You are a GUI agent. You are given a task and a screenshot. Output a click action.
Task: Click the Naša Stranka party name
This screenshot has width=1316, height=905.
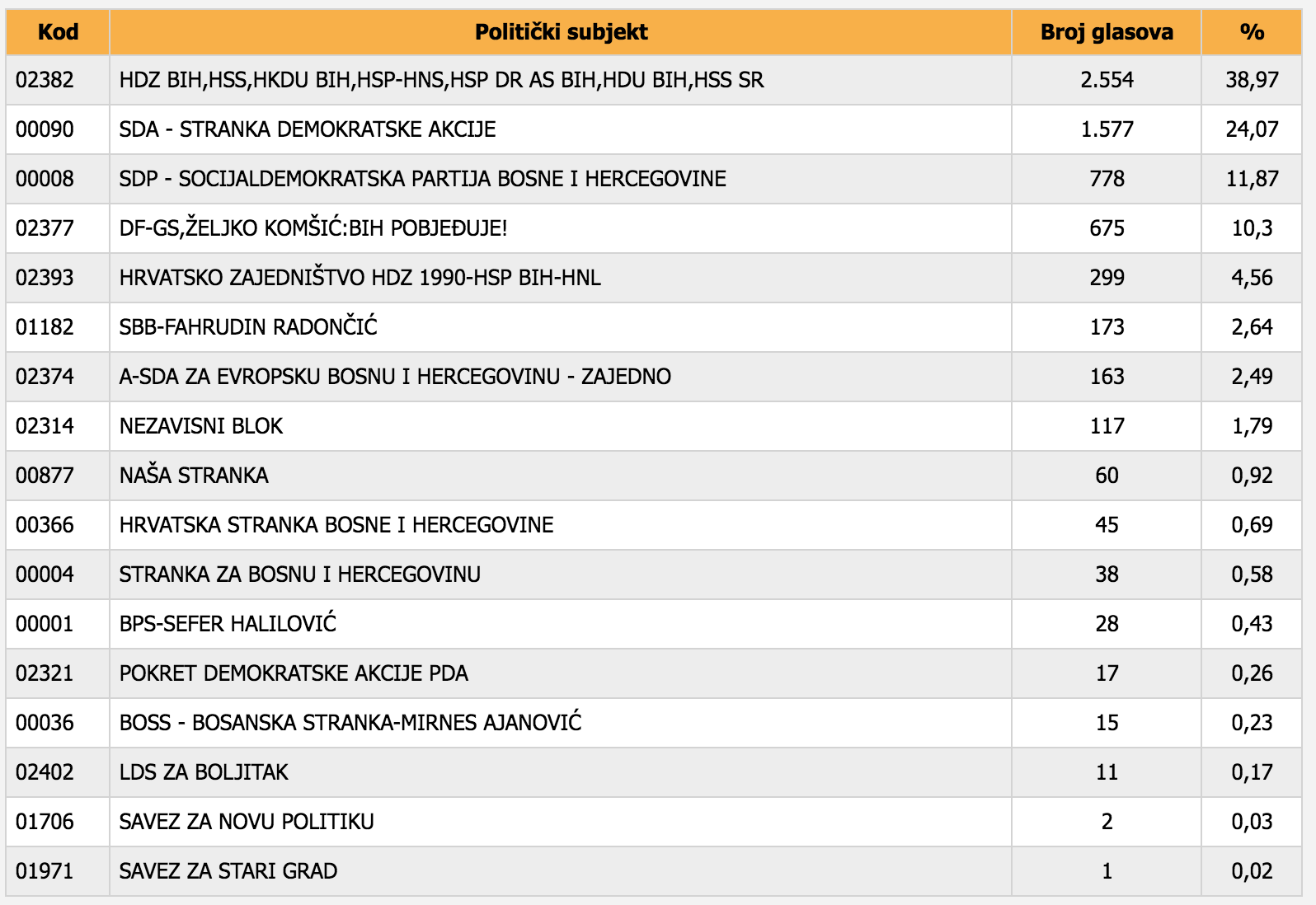pos(194,476)
